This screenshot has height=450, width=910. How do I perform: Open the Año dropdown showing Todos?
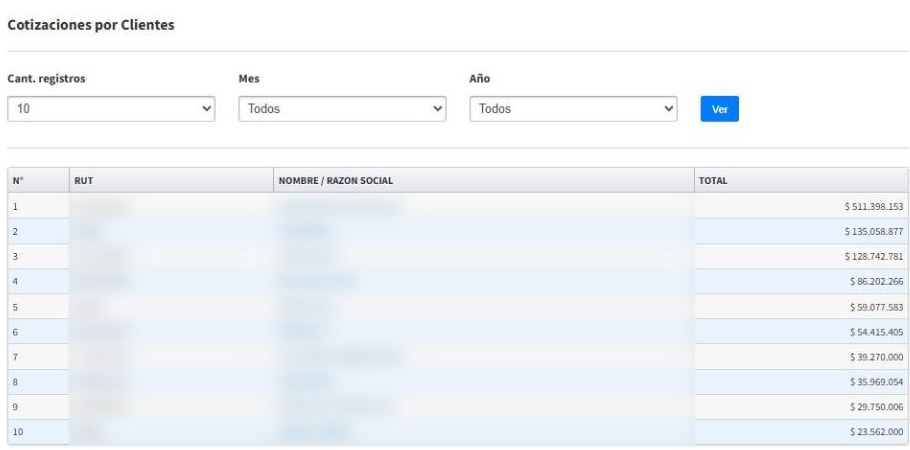[x=573, y=109]
